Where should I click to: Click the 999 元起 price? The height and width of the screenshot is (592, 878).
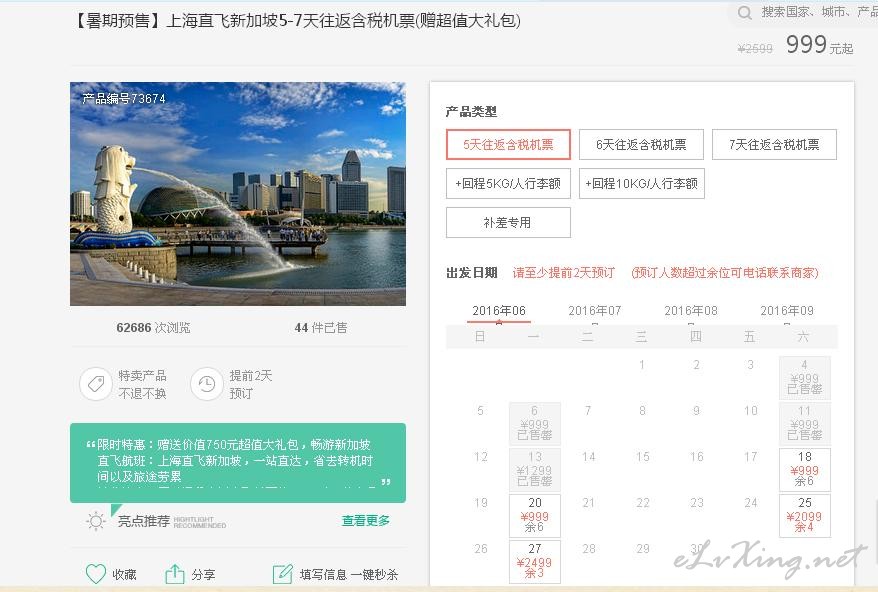coord(820,45)
